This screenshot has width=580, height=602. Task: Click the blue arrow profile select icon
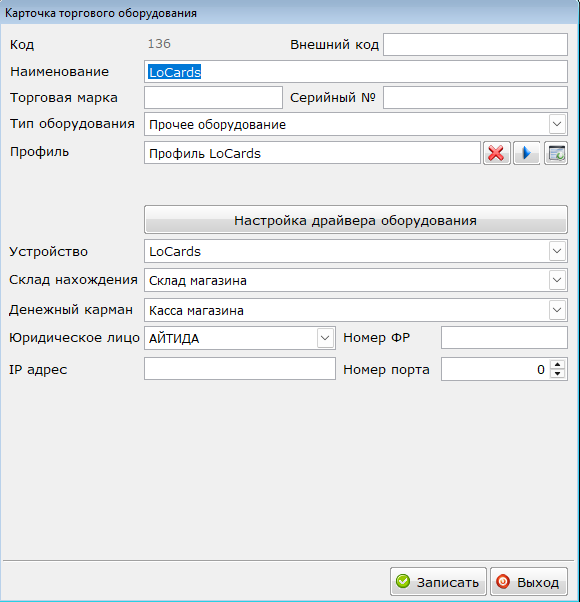tap(527, 153)
